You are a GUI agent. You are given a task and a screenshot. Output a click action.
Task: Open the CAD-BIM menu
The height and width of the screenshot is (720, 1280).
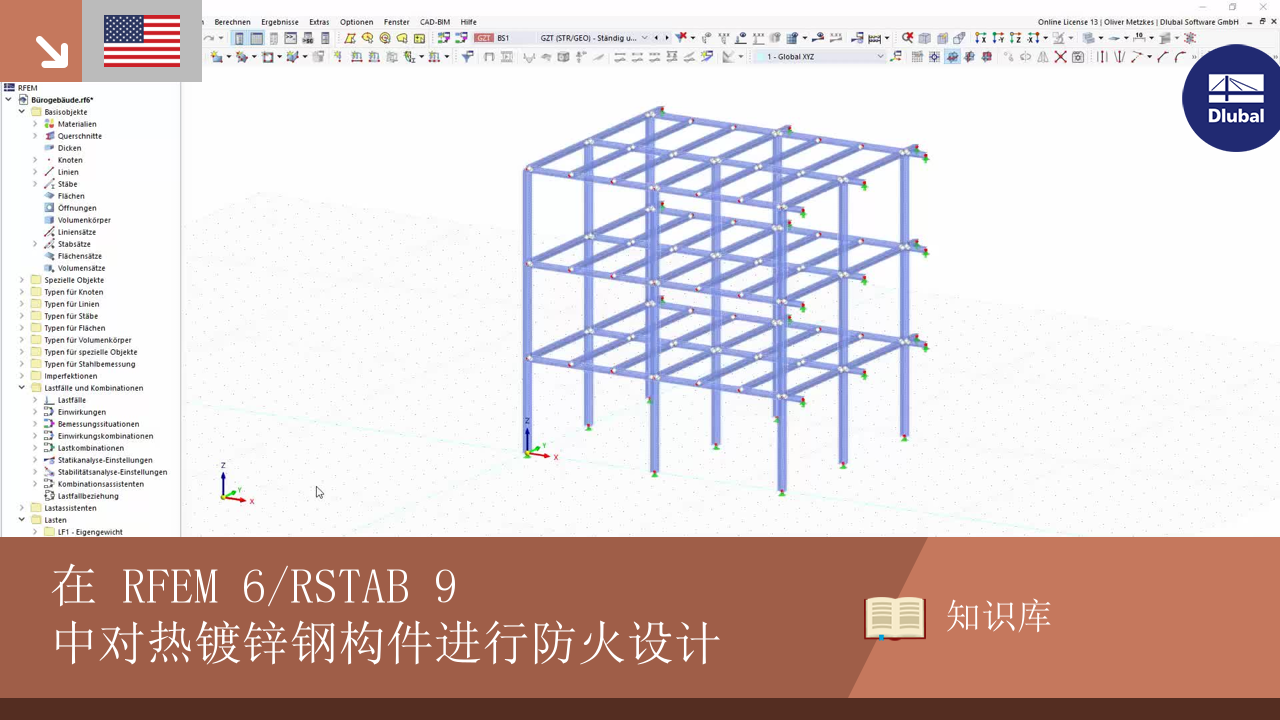(435, 22)
